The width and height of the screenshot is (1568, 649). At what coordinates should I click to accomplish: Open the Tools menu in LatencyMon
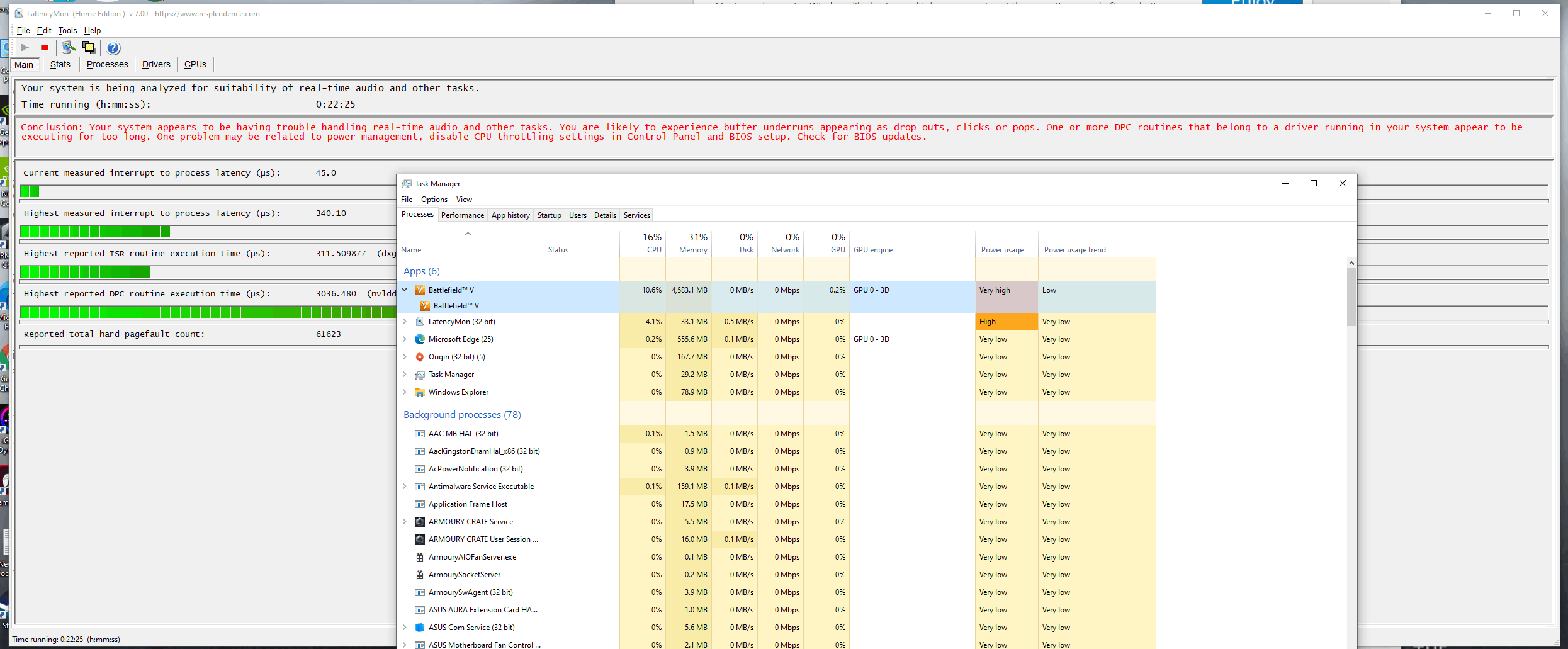(67, 30)
